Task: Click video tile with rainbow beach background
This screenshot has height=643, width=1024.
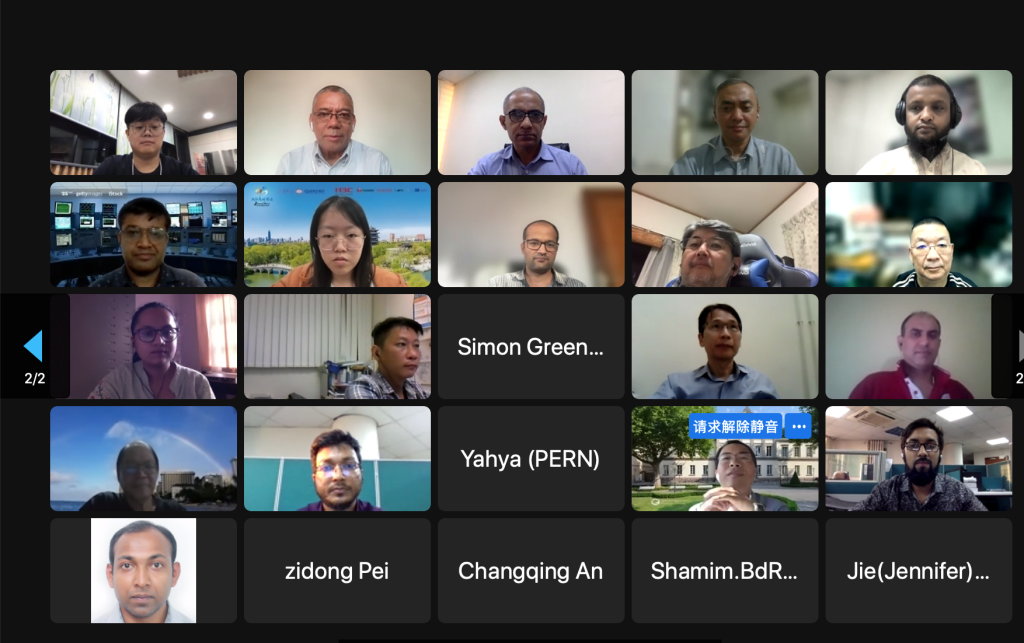Action: (143, 459)
